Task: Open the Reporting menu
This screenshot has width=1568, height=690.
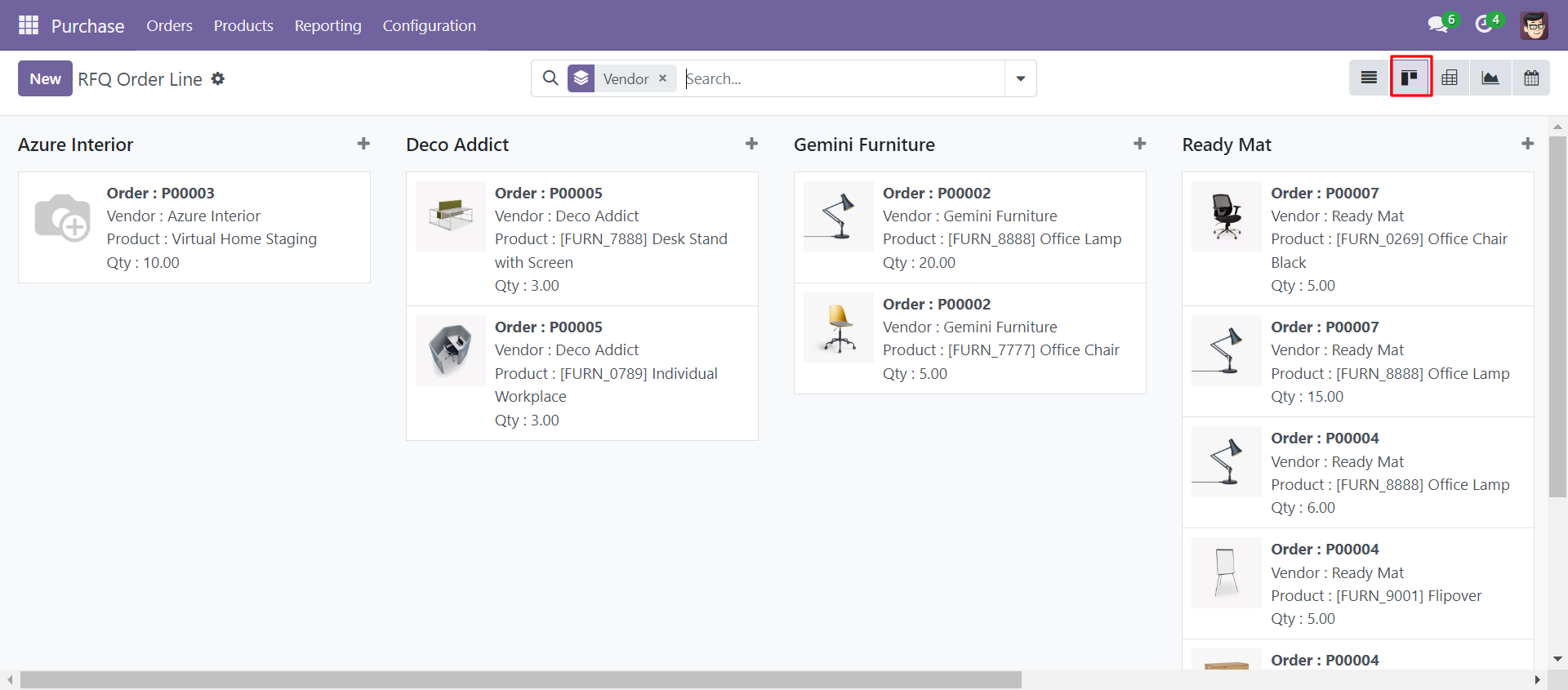Action: pyautogui.click(x=327, y=25)
